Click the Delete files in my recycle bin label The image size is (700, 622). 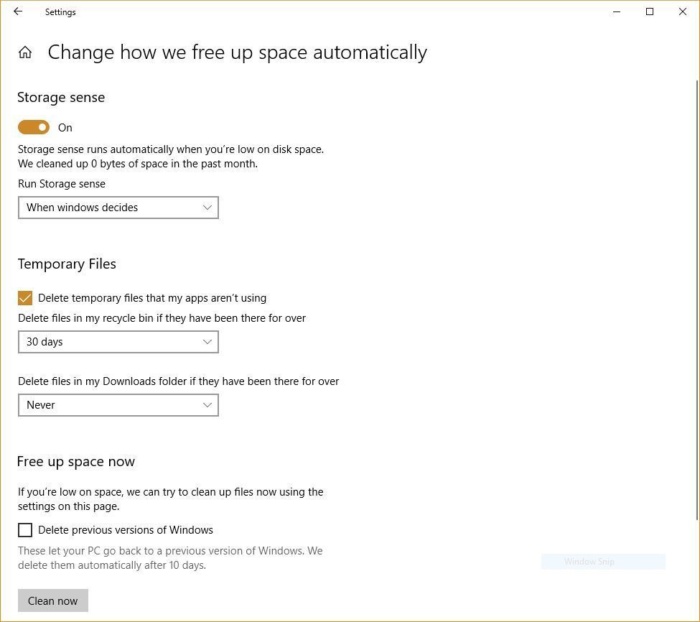(x=162, y=318)
